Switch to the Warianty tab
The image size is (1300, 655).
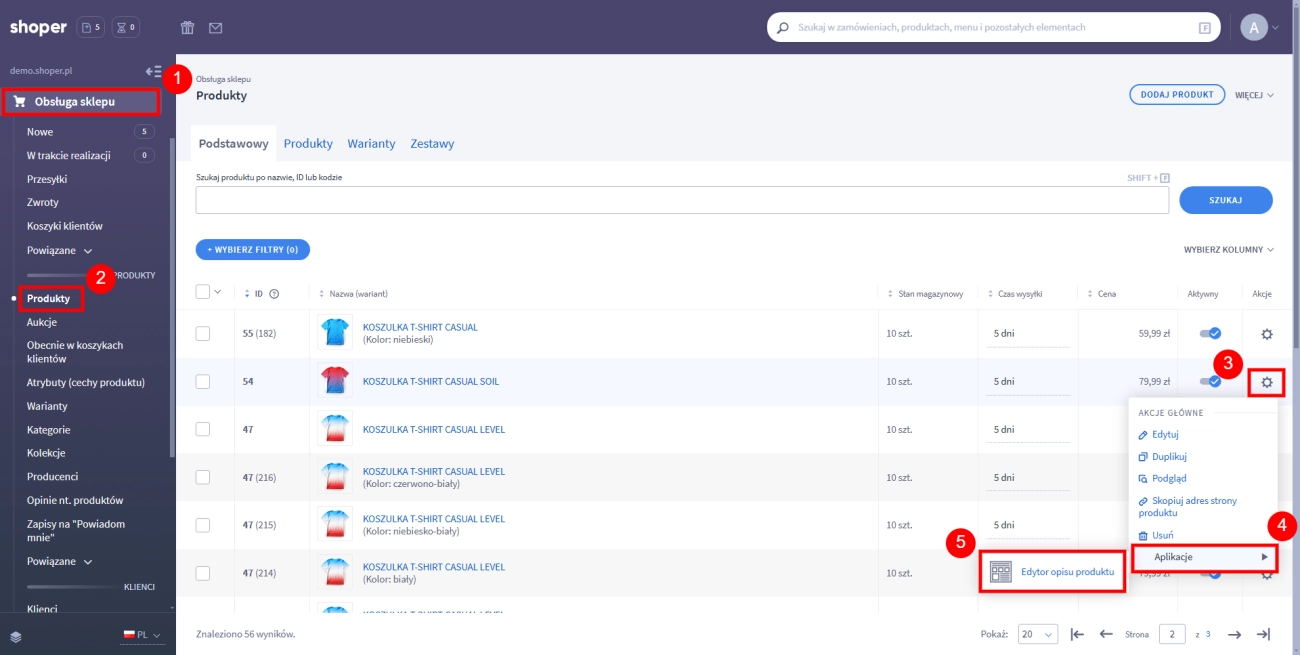[371, 144]
